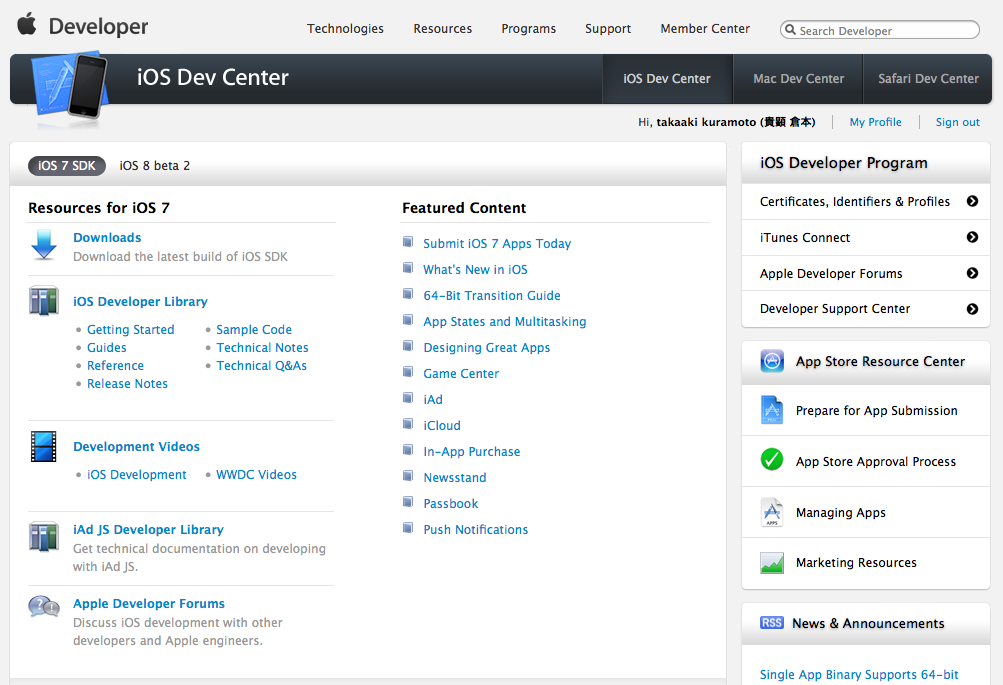
Task: Open the Designing Great Apps link
Action: [x=487, y=348]
